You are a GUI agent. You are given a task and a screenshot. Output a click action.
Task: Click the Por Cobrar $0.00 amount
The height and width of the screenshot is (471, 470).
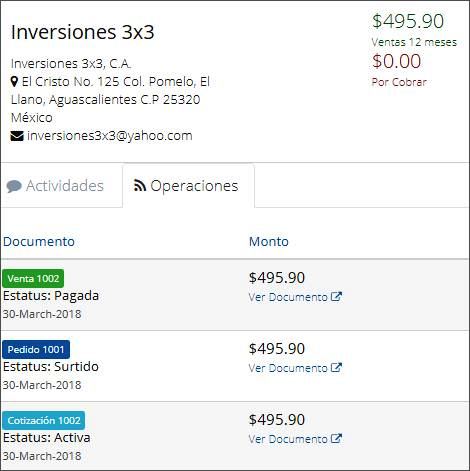point(396,61)
